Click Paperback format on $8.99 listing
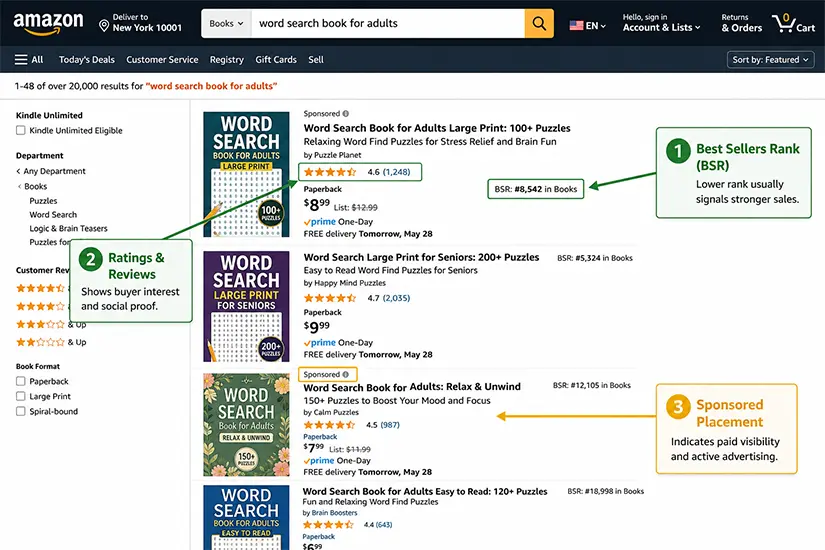This screenshot has height=550, width=825. point(323,189)
